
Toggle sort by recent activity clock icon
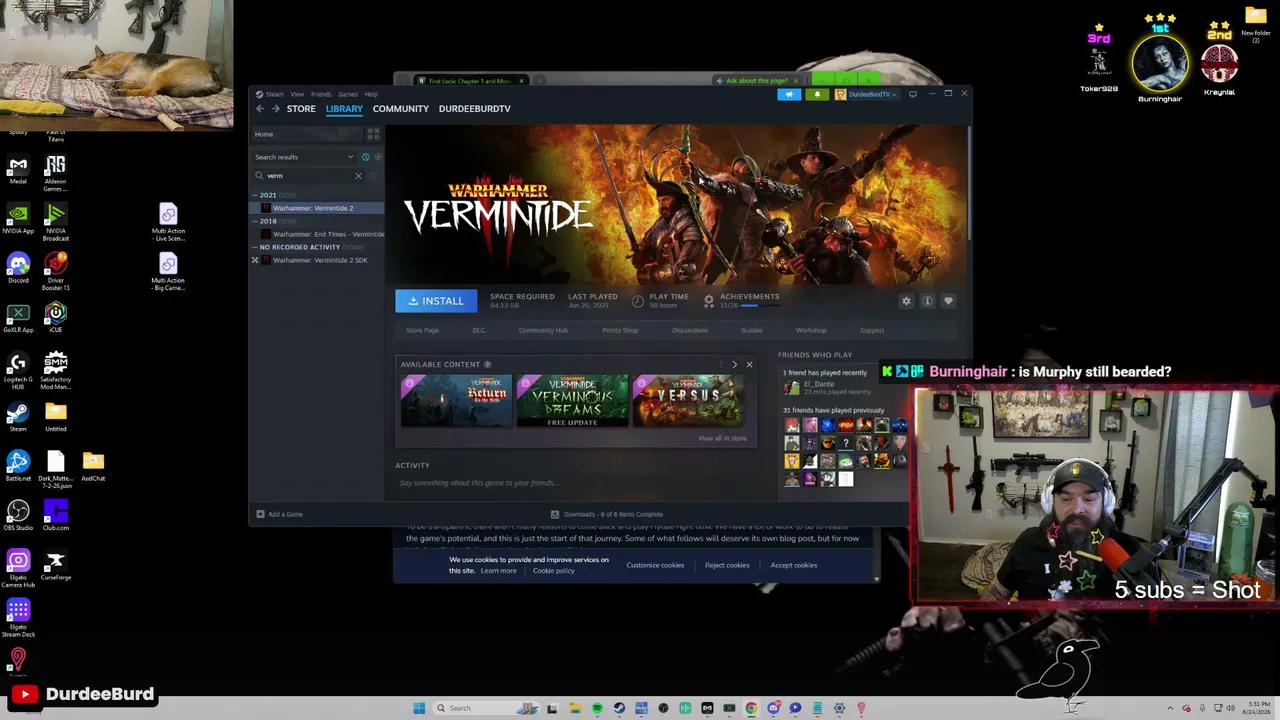[x=365, y=157]
